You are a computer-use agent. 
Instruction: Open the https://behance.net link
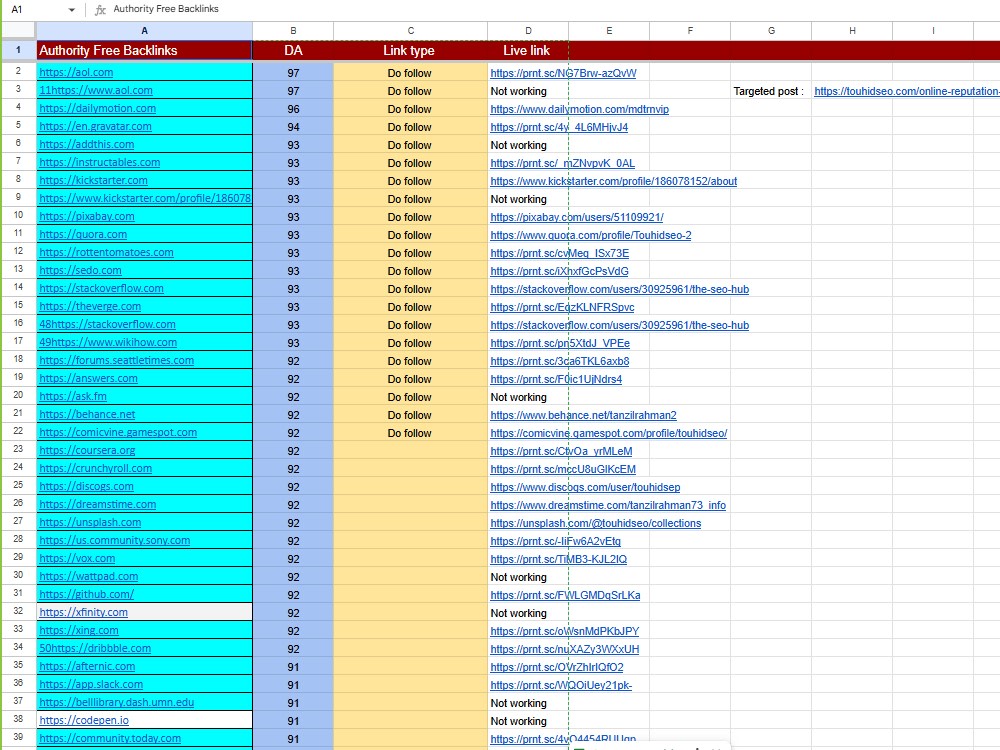(87, 414)
